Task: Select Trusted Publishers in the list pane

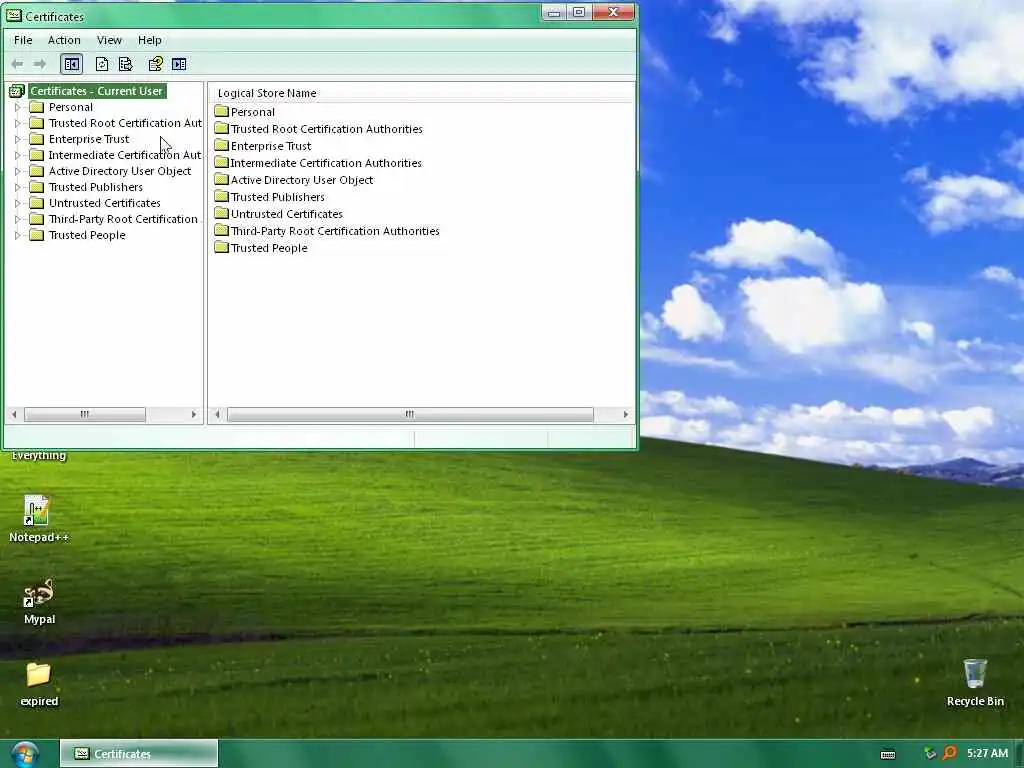Action: [x=278, y=197]
